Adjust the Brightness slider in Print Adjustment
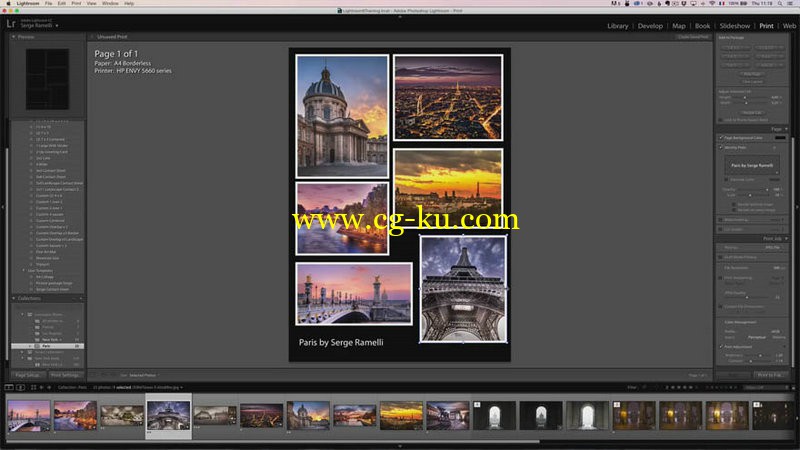This screenshot has height=450, width=800. tap(761, 355)
